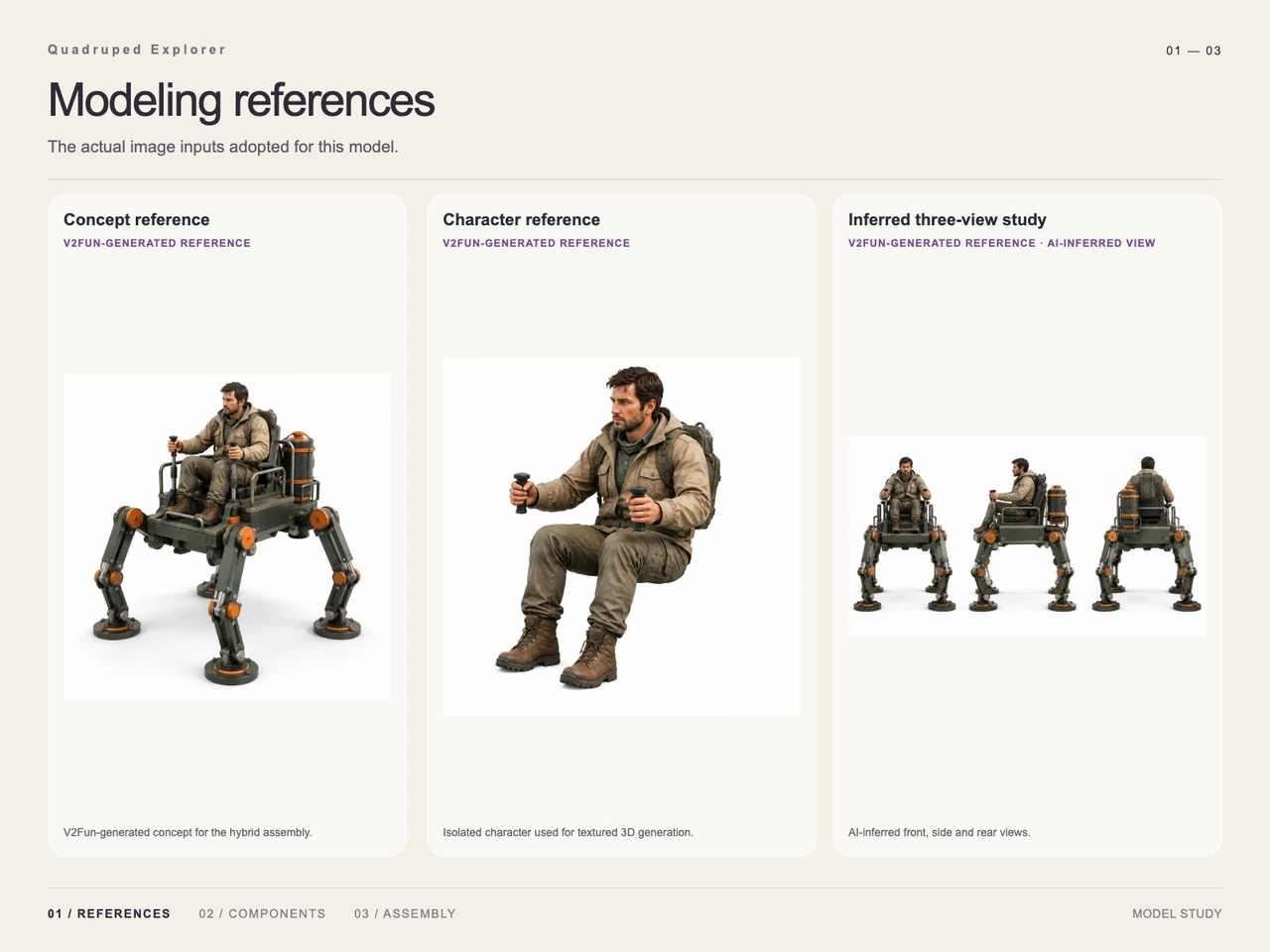Select subtitle 'The actual image inputs adopted for this model.'

coord(223,147)
